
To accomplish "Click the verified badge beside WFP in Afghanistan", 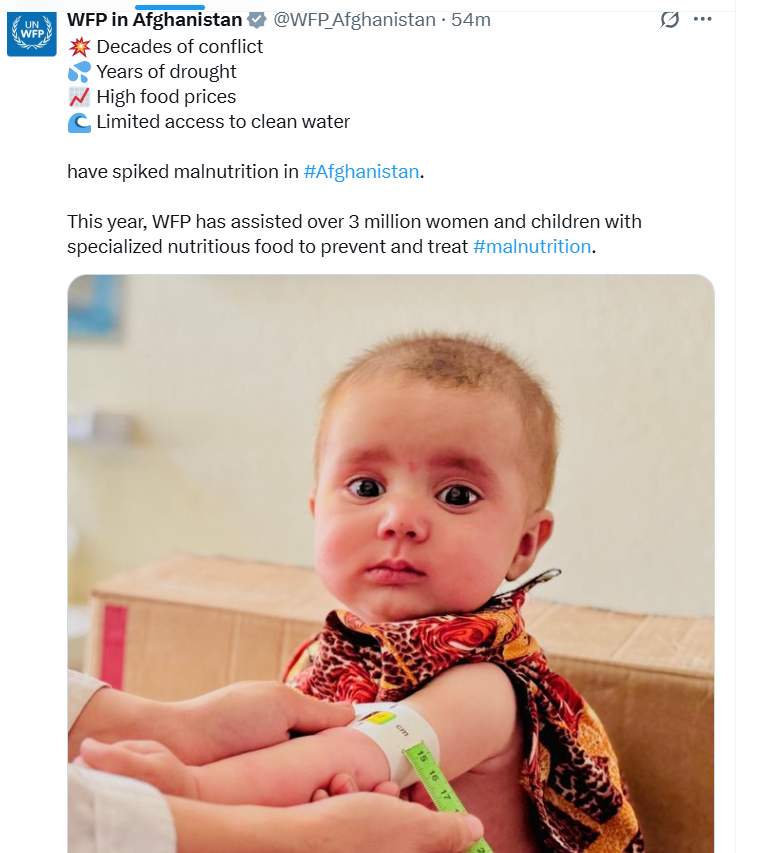I will point(257,20).
